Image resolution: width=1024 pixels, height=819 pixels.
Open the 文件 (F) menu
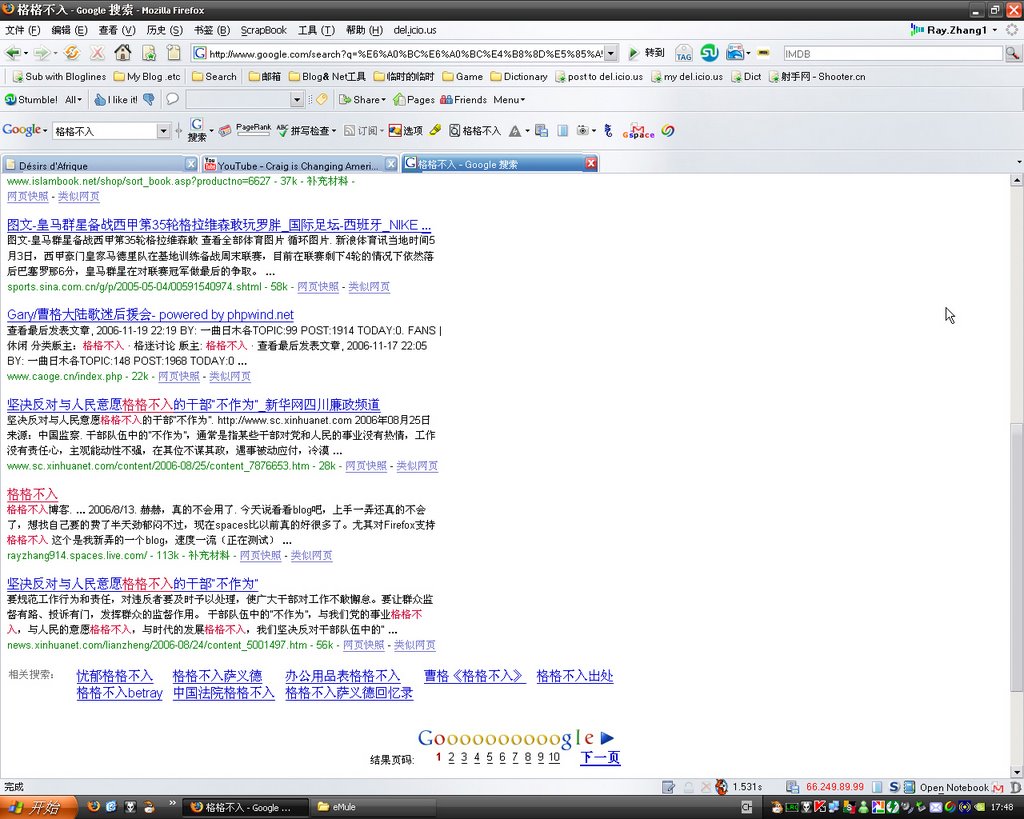pyautogui.click(x=22, y=30)
